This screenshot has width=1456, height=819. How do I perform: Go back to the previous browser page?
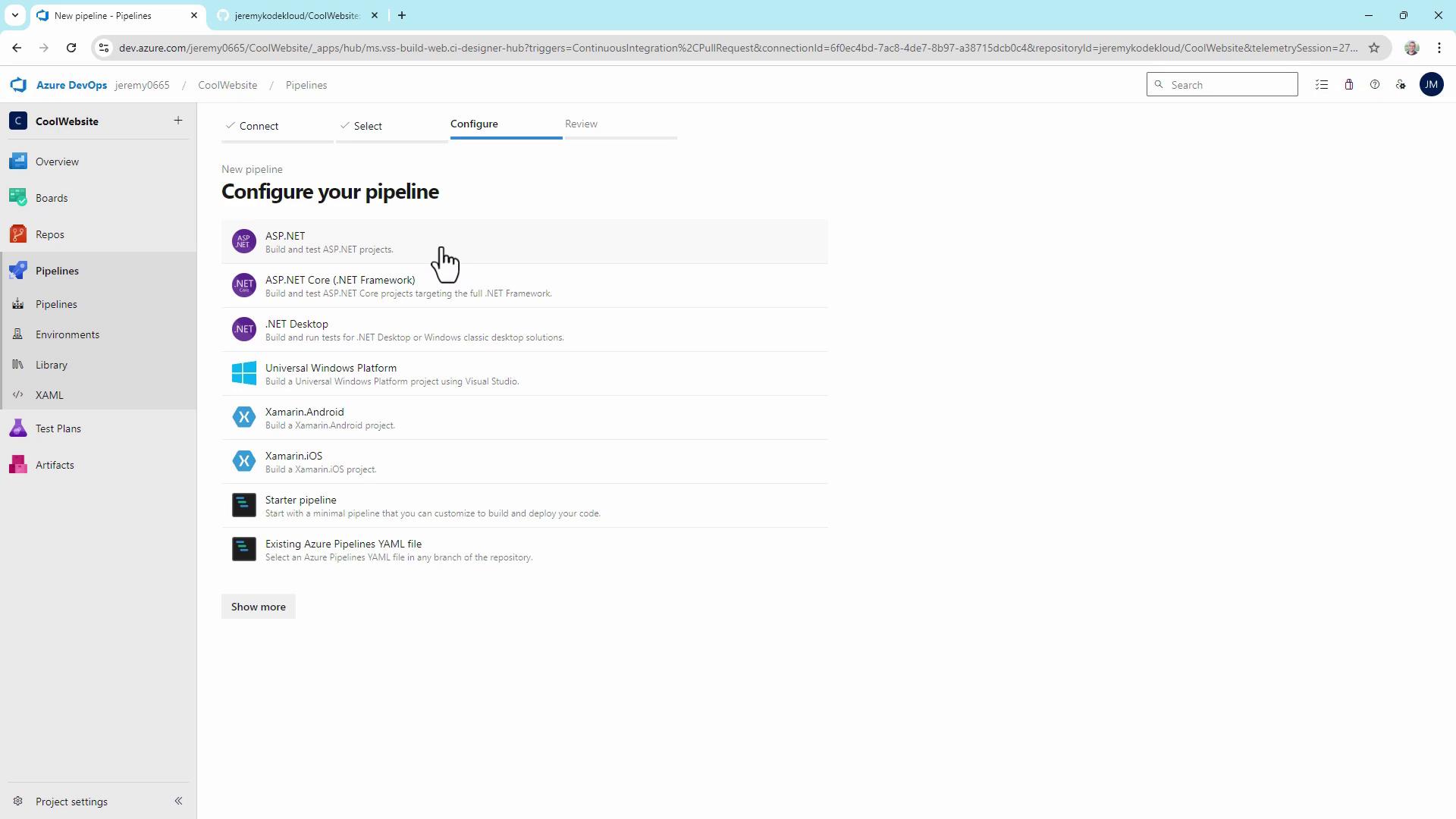click(17, 48)
